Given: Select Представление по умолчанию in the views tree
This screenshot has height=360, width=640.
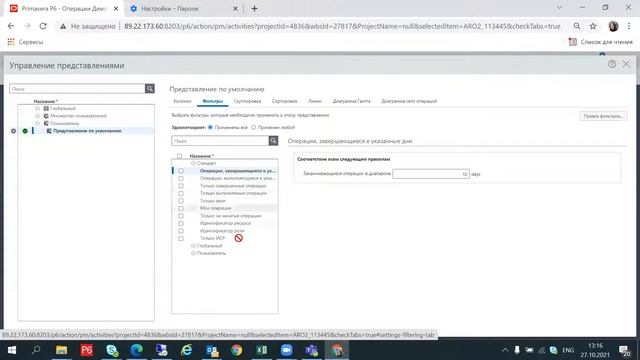Looking at the screenshot, I should point(87,131).
